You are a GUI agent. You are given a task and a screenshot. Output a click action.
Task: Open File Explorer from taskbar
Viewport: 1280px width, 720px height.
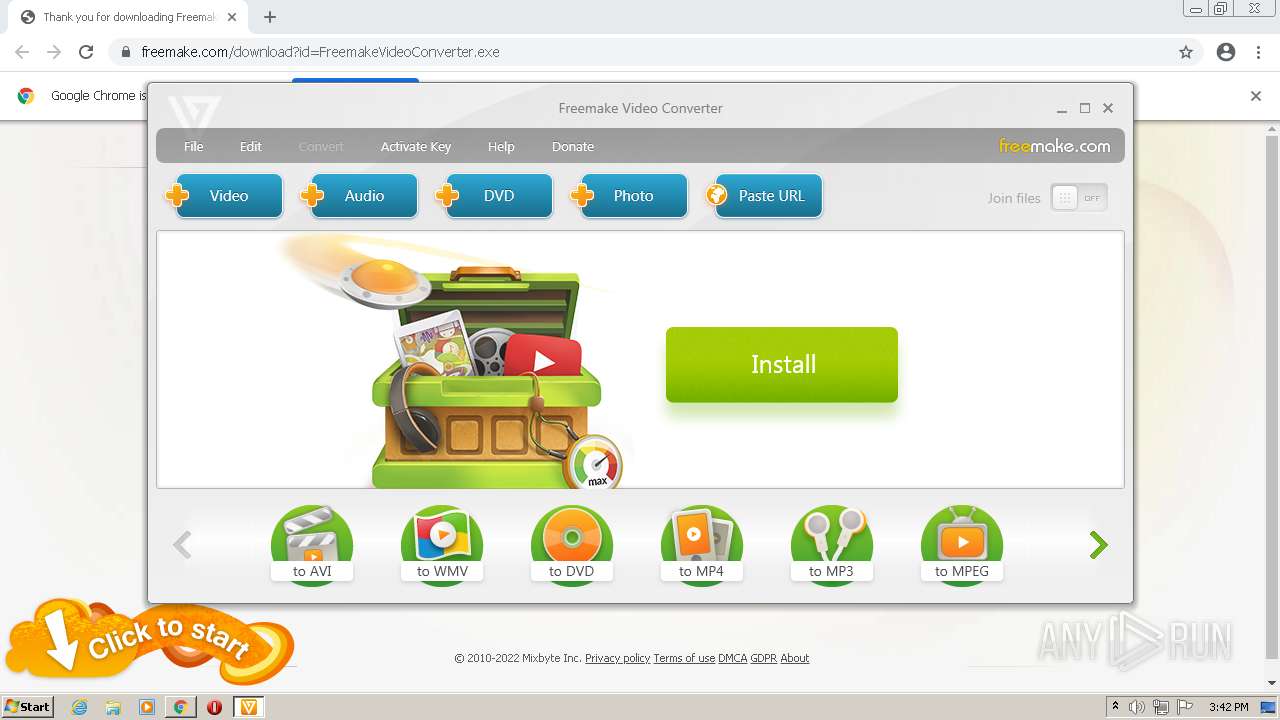click(113, 707)
